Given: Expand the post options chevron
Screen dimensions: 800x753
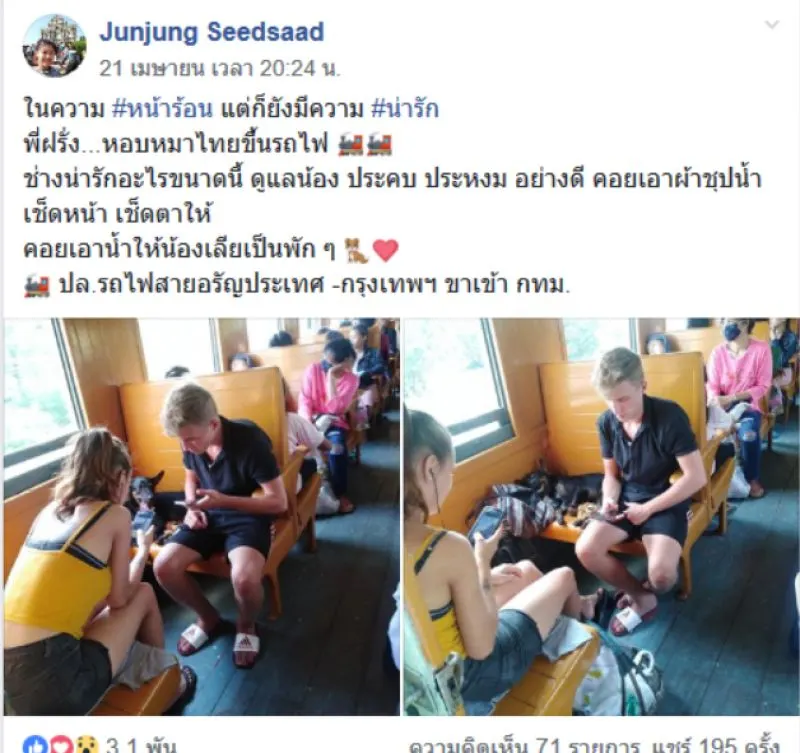Looking at the screenshot, I should tap(772, 24).
